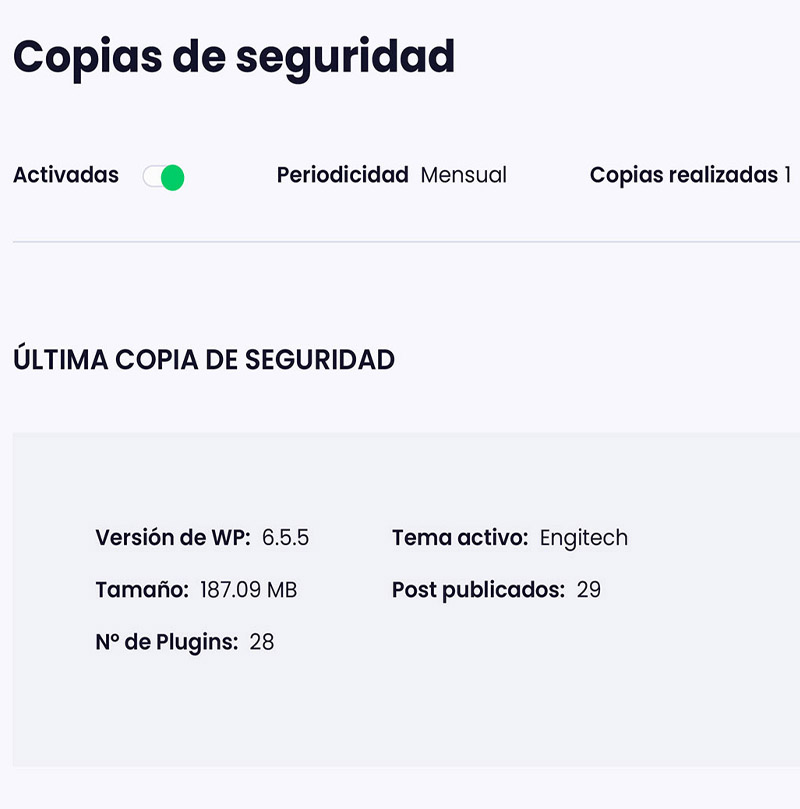Click the Copias realizadas label
Screen dimensions: 800x809
tap(683, 175)
